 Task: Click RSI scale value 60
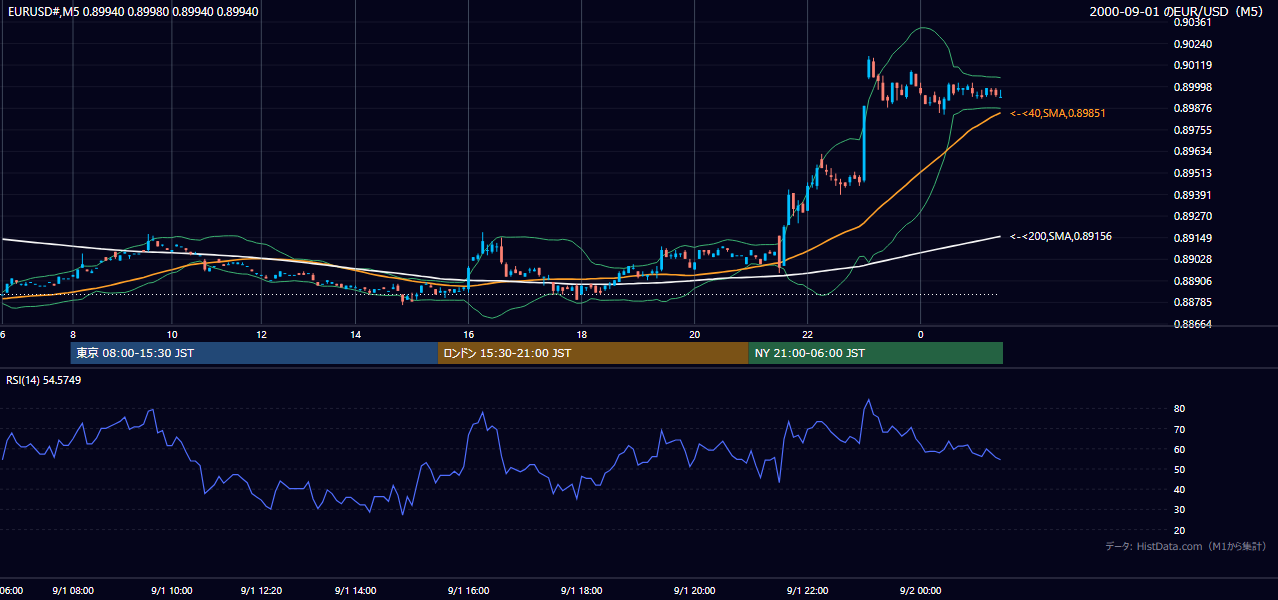(1180, 449)
